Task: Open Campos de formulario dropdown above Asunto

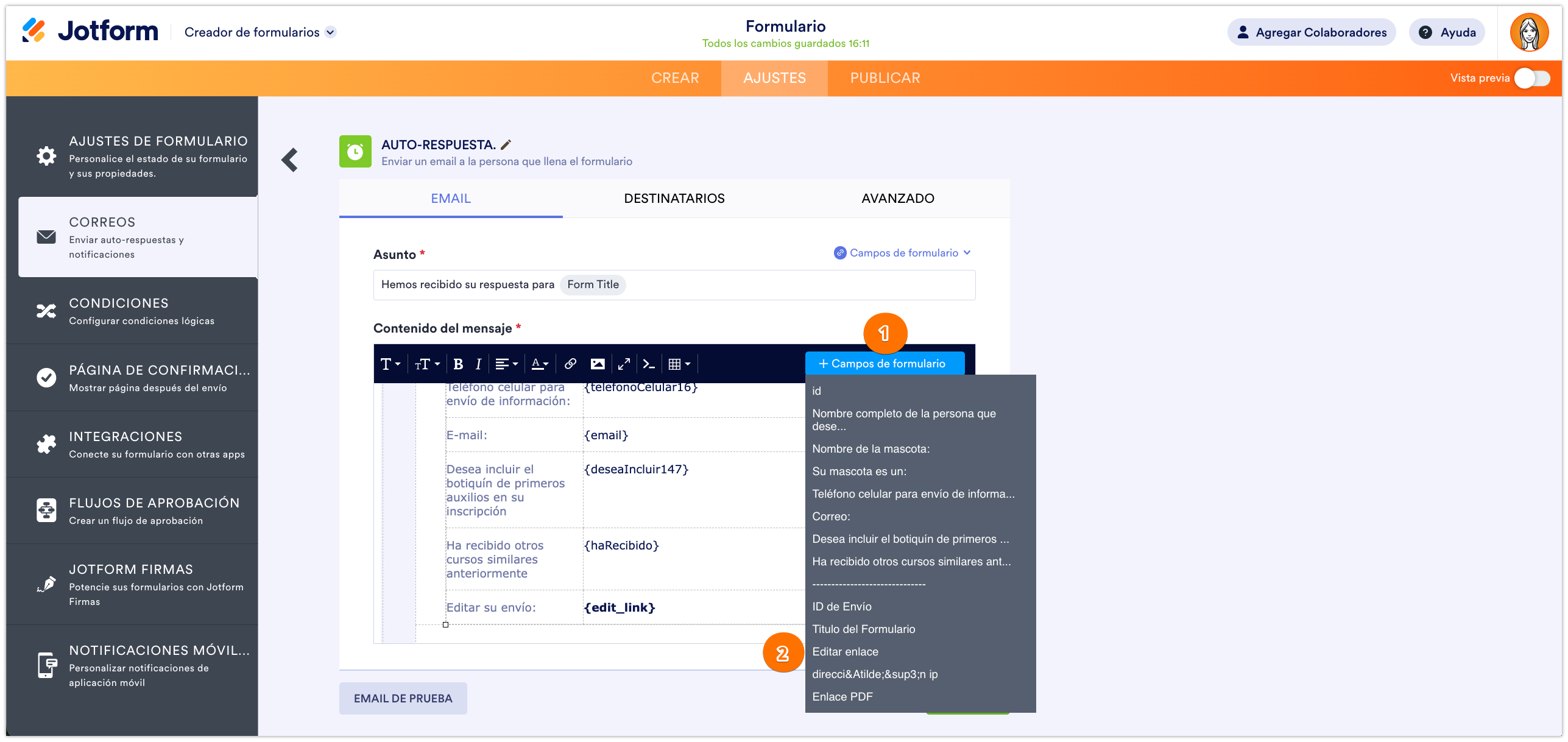Action: 902,253
